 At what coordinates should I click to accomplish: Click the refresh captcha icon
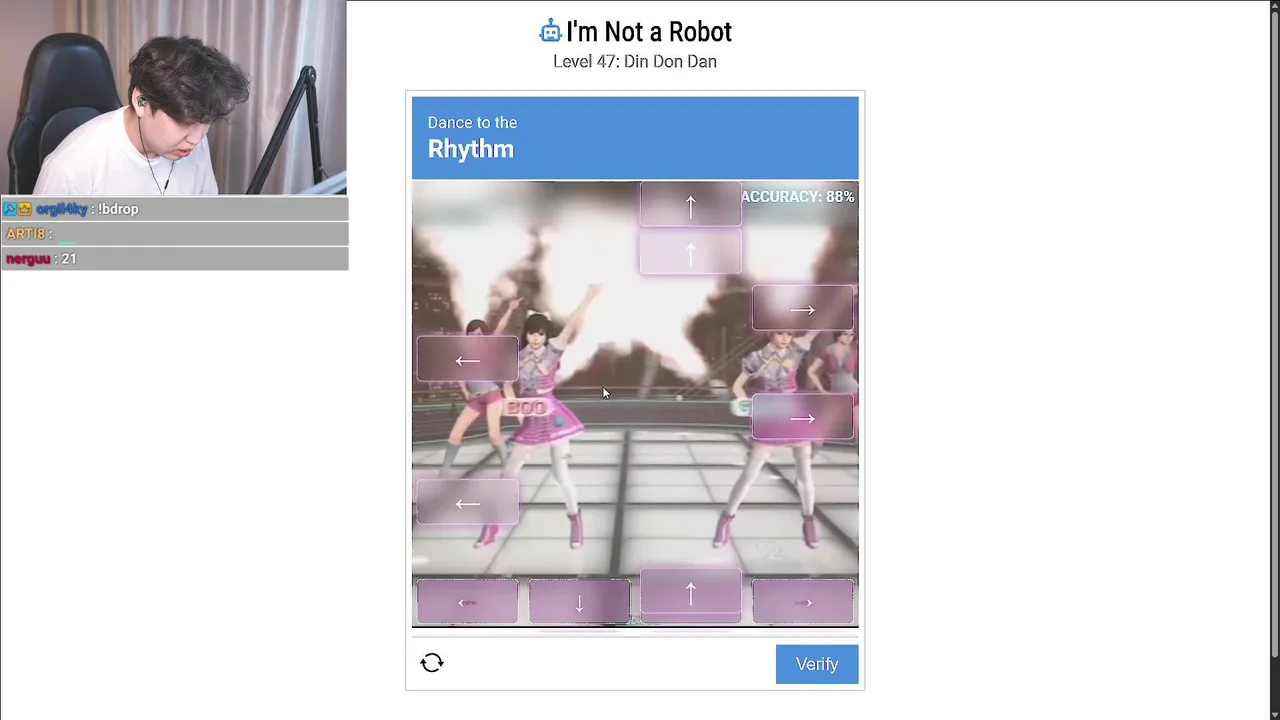(x=432, y=663)
